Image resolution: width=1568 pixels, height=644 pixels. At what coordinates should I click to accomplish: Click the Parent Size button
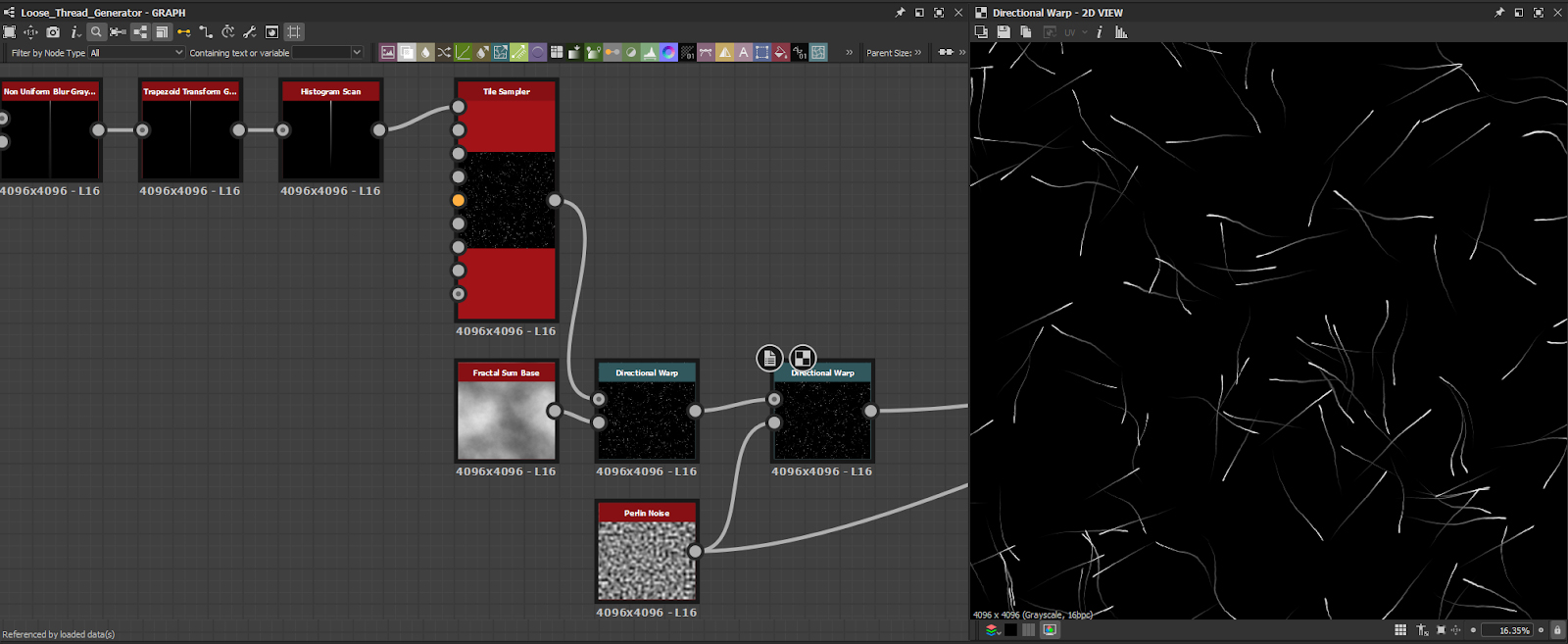[893, 53]
